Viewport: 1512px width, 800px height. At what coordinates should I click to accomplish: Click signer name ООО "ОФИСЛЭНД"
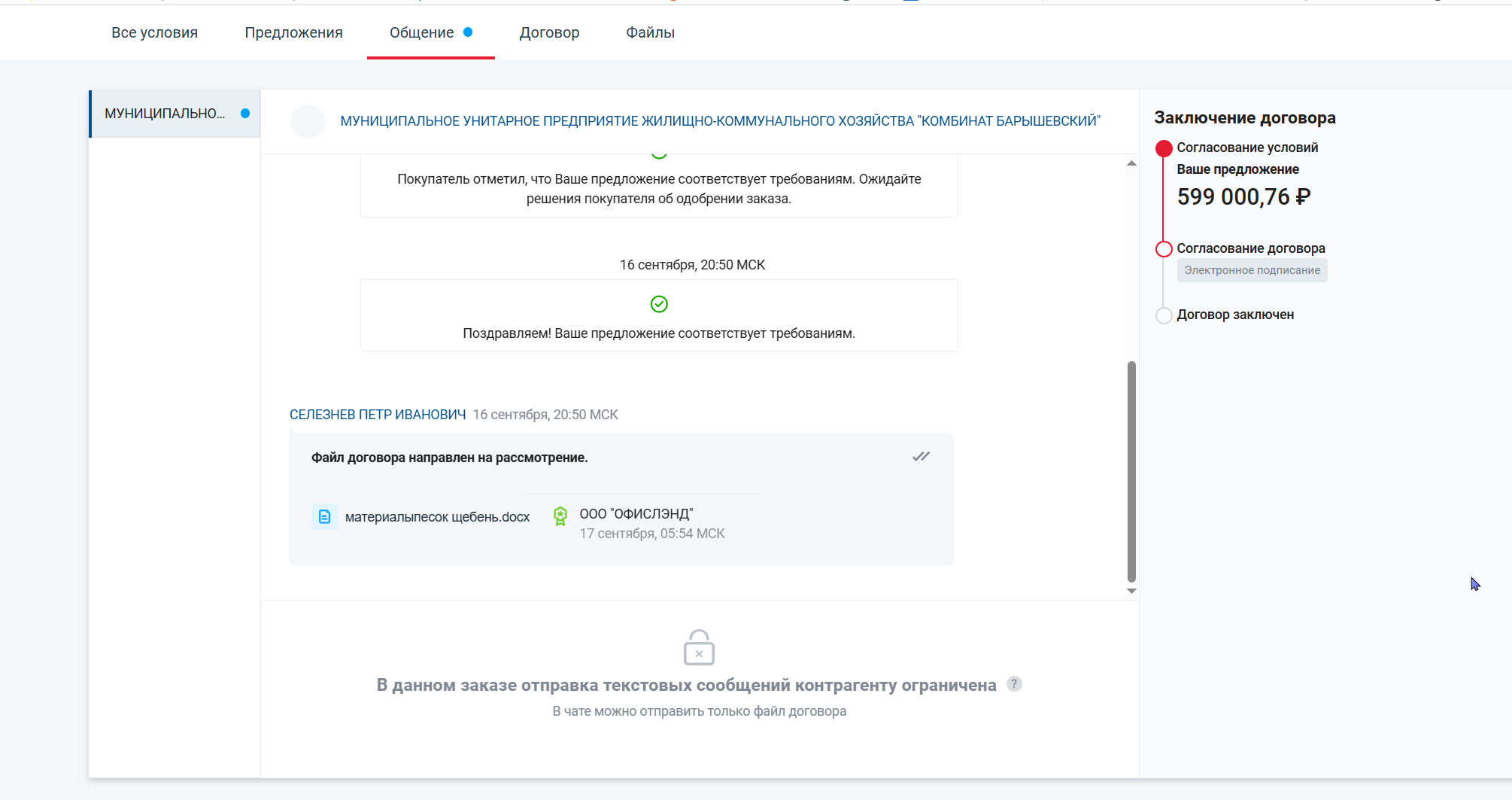point(636,514)
